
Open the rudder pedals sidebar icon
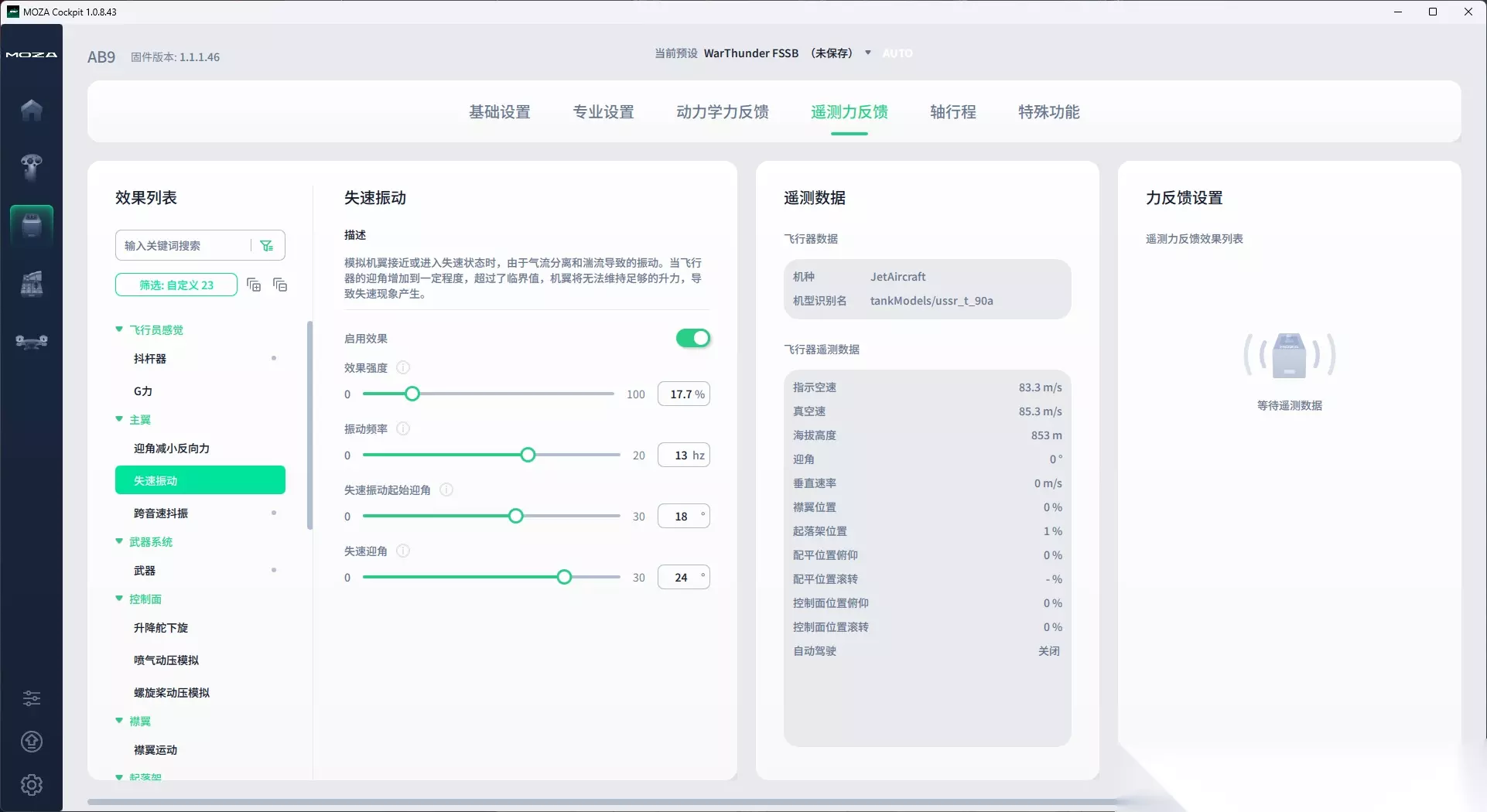pyautogui.click(x=32, y=341)
